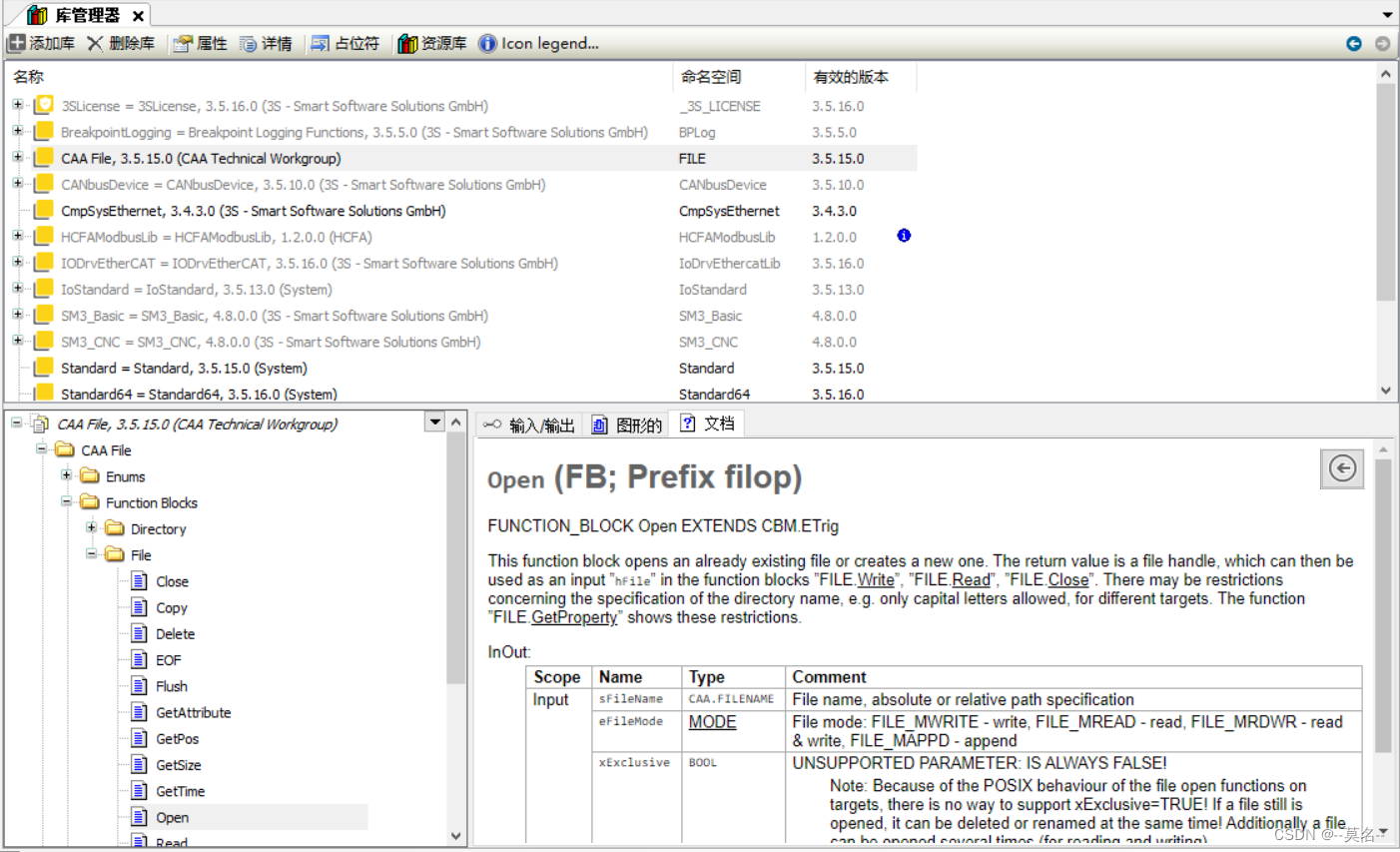Click the 3SLicense library icon
Viewport: 1400px width, 852px height.
click(44, 105)
